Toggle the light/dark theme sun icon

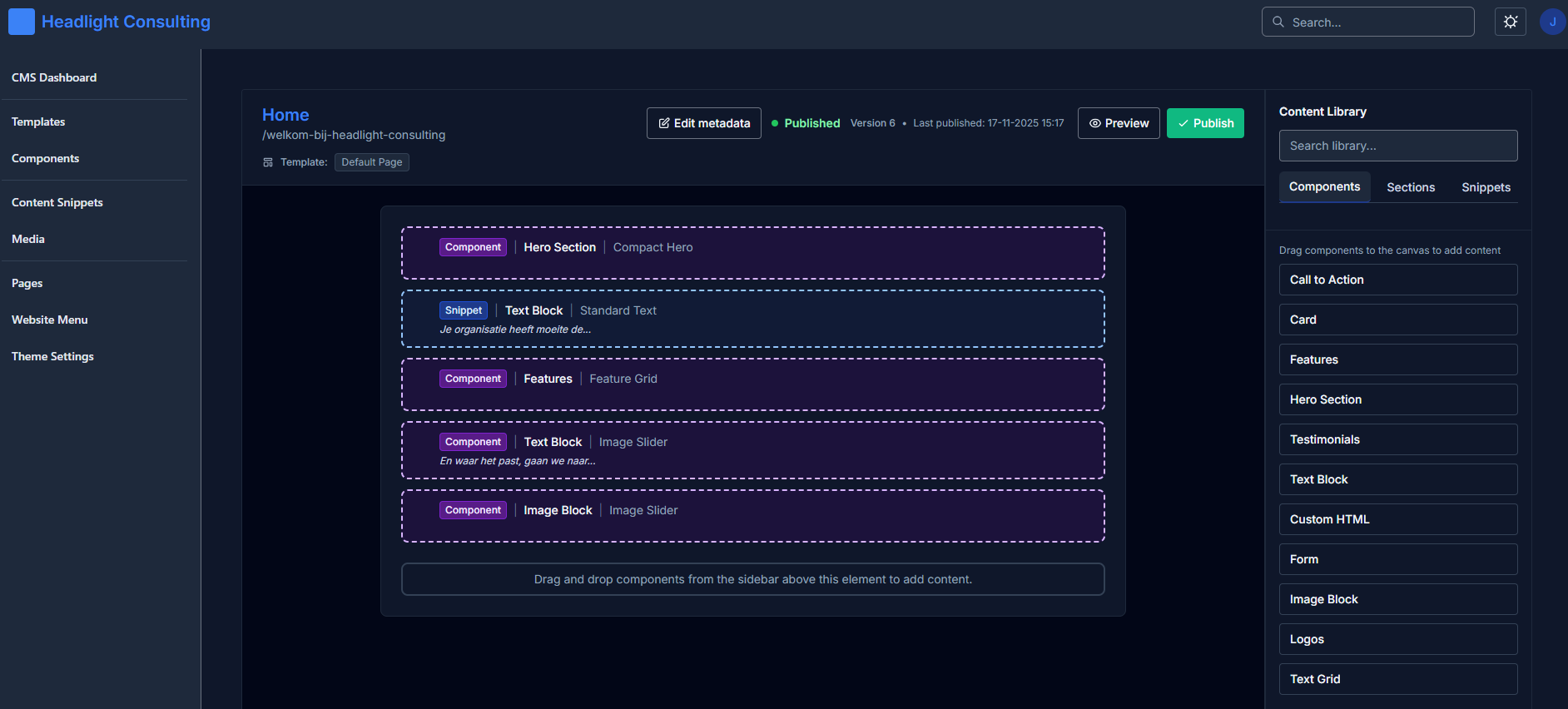(x=1510, y=22)
